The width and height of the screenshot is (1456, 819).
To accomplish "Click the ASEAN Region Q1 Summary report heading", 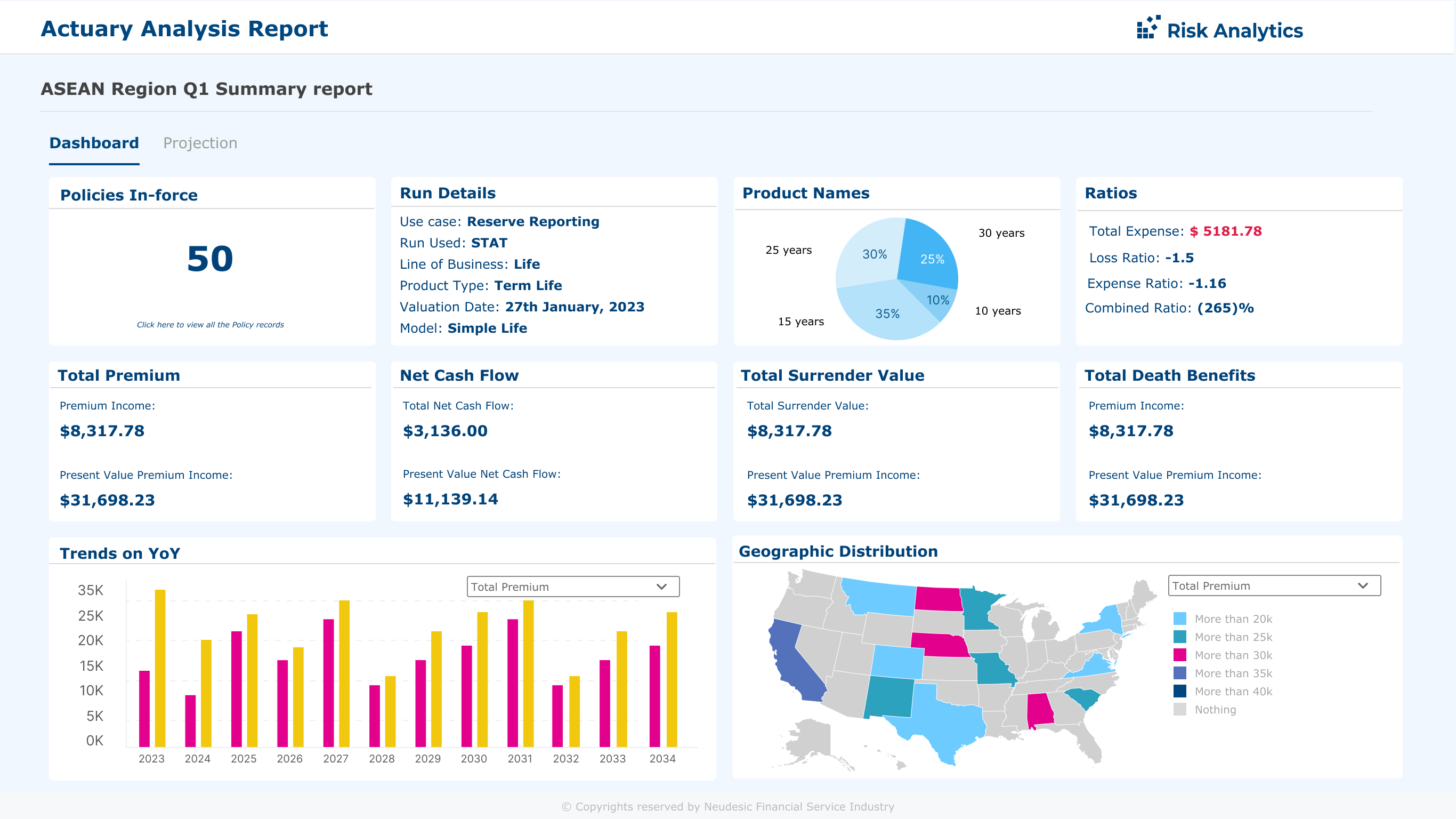I will tap(206, 90).
